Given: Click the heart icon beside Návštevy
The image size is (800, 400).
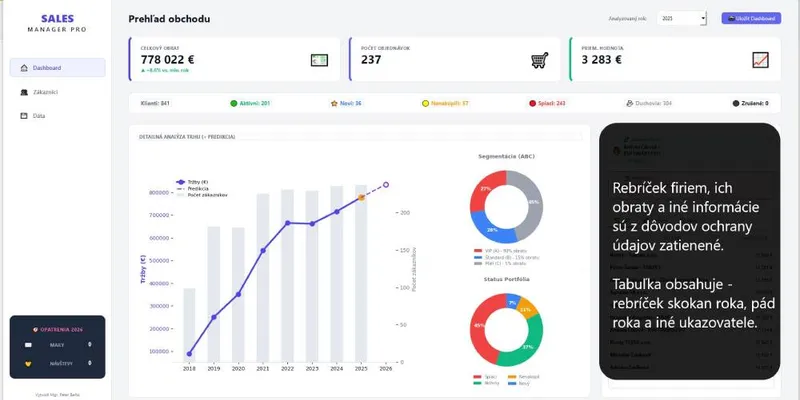Looking at the screenshot, I should tap(28, 364).
